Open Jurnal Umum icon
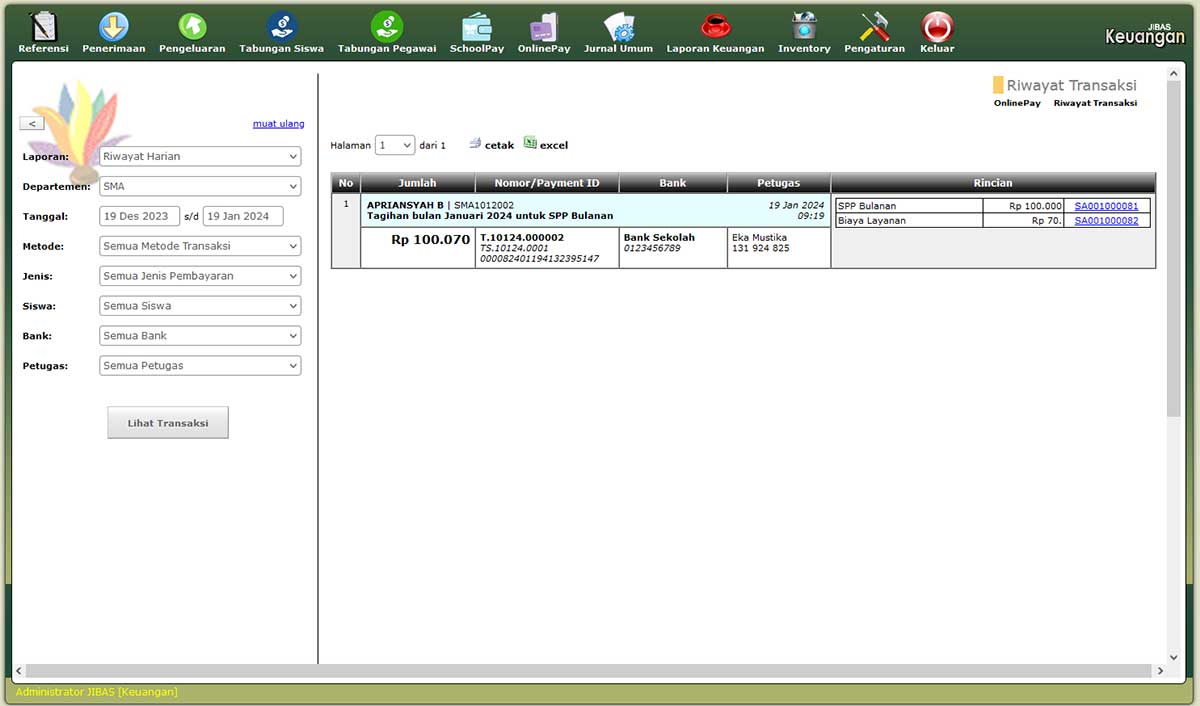1200x706 pixels. 618,27
